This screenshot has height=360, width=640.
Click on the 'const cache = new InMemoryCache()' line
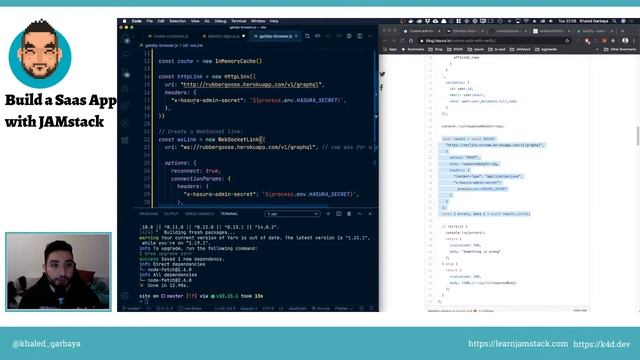210,61
